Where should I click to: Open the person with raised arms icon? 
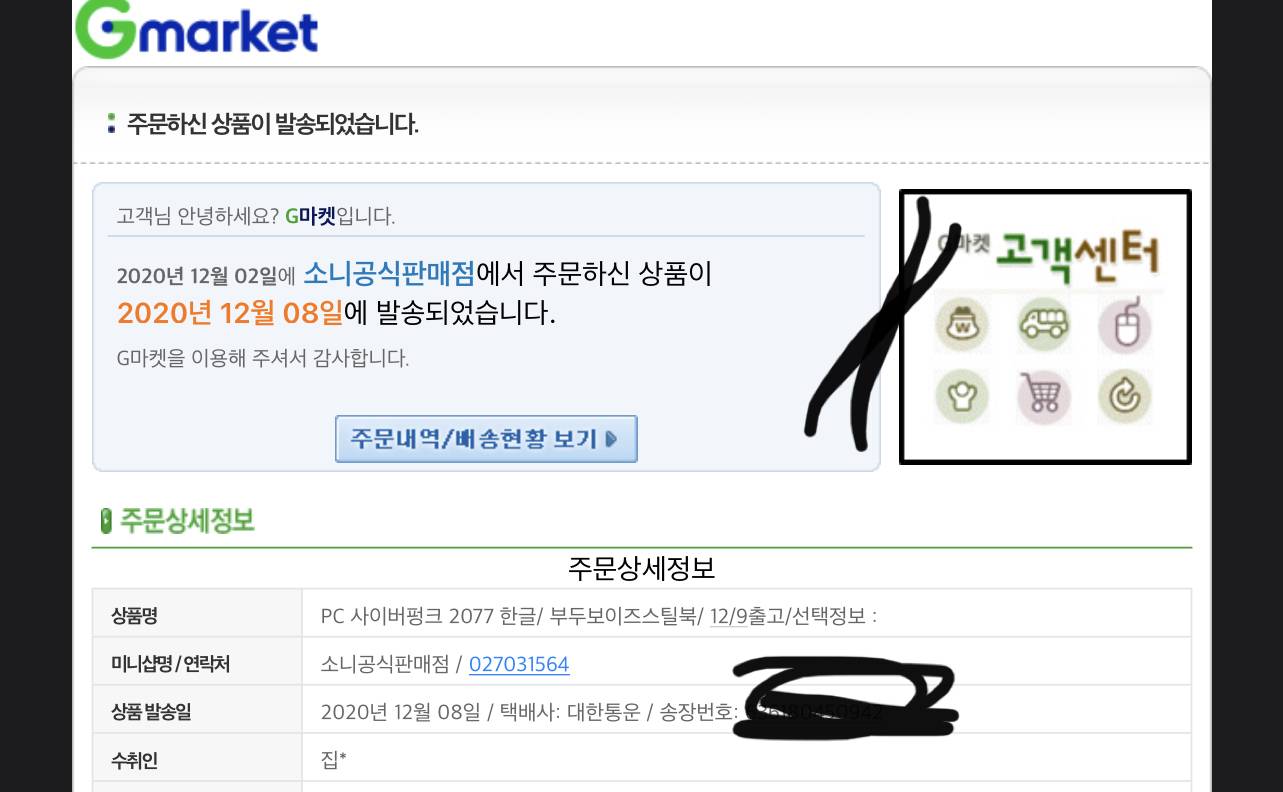click(x=962, y=396)
